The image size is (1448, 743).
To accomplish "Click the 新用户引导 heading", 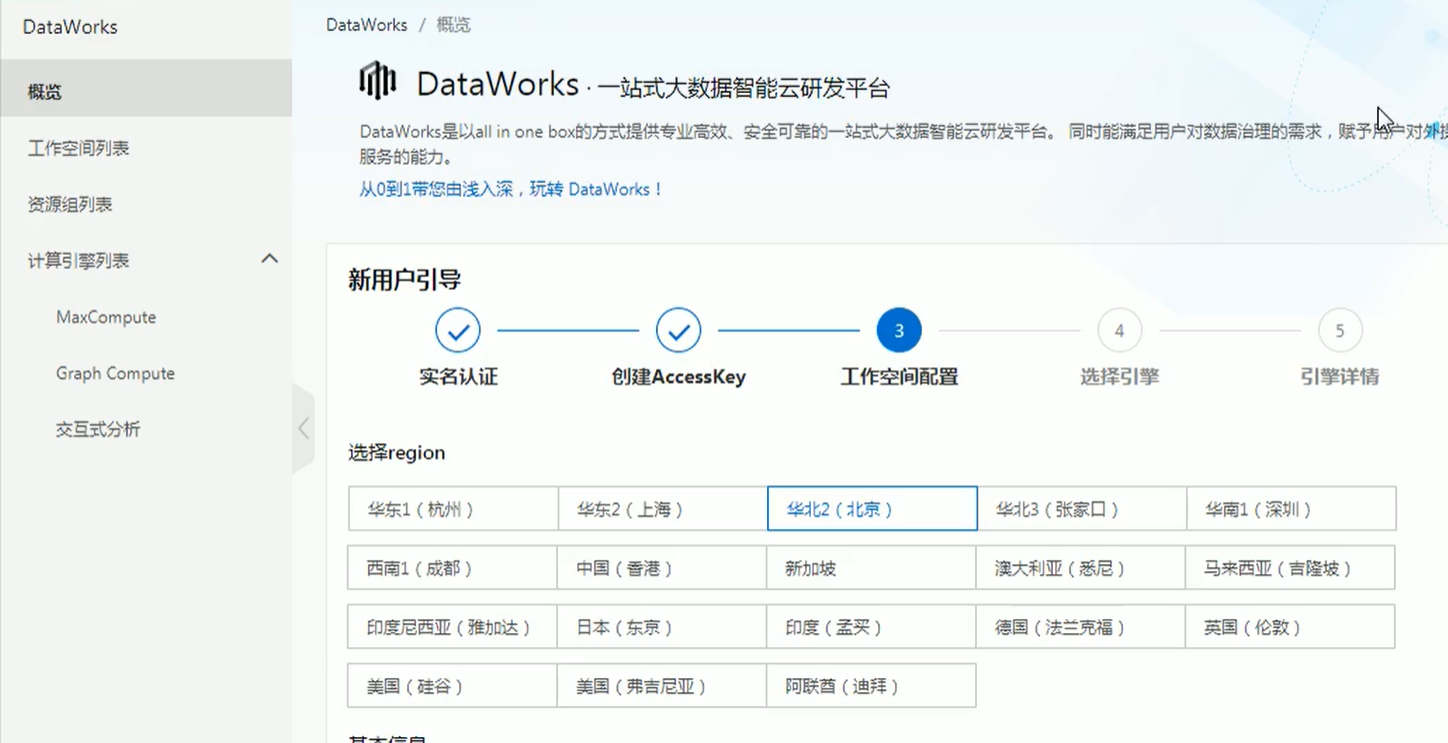I will [x=404, y=280].
